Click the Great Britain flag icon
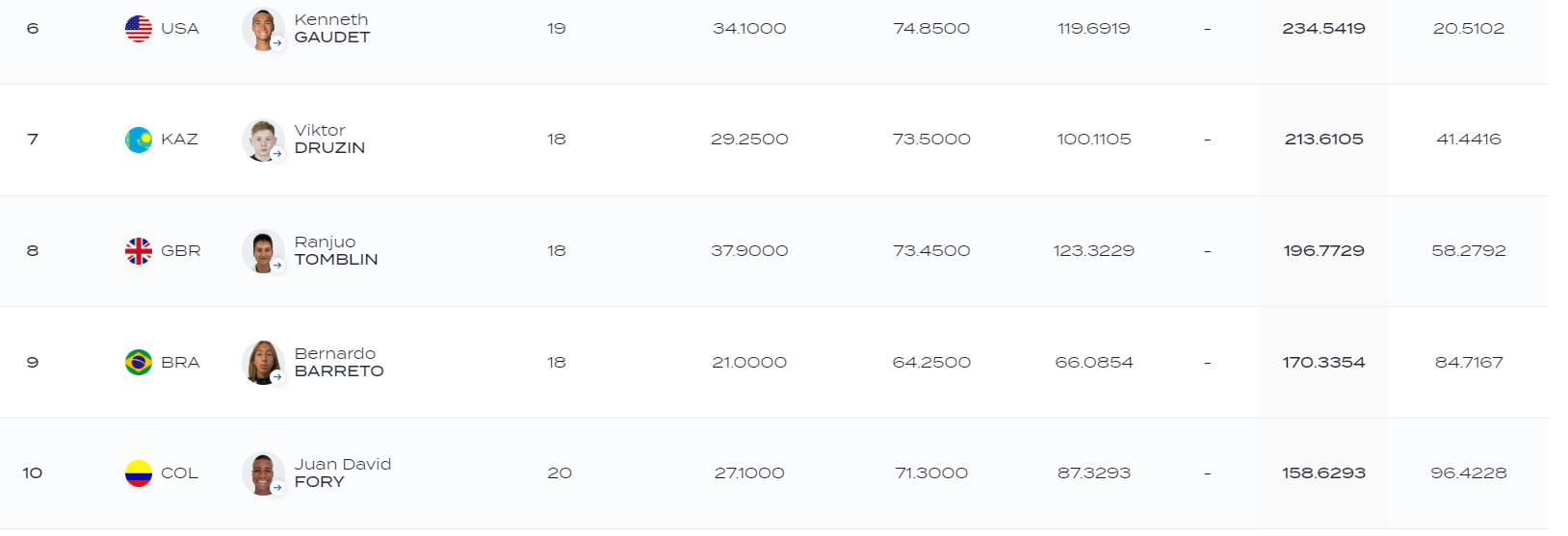This screenshot has height=536, width=1568. click(x=139, y=251)
